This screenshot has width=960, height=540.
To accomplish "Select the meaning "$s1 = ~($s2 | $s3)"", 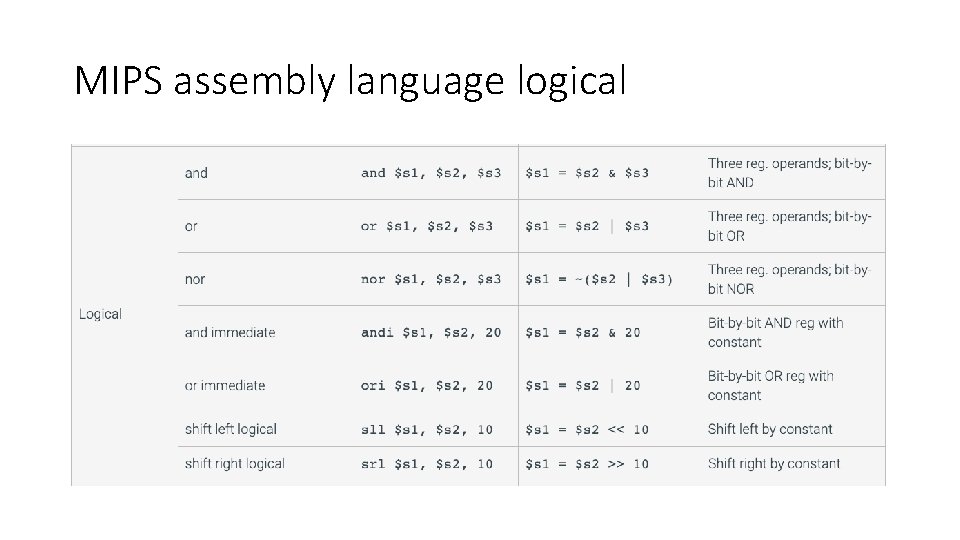I will coord(599,279).
